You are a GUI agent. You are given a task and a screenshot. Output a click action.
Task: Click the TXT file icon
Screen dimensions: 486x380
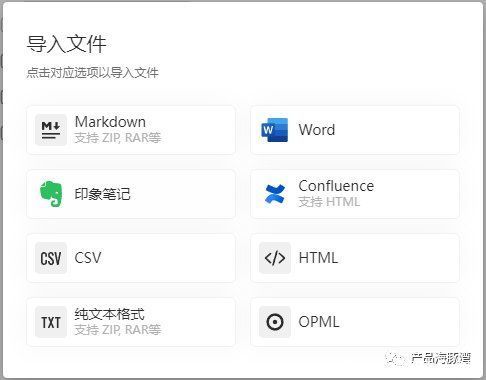coord(51,322)
